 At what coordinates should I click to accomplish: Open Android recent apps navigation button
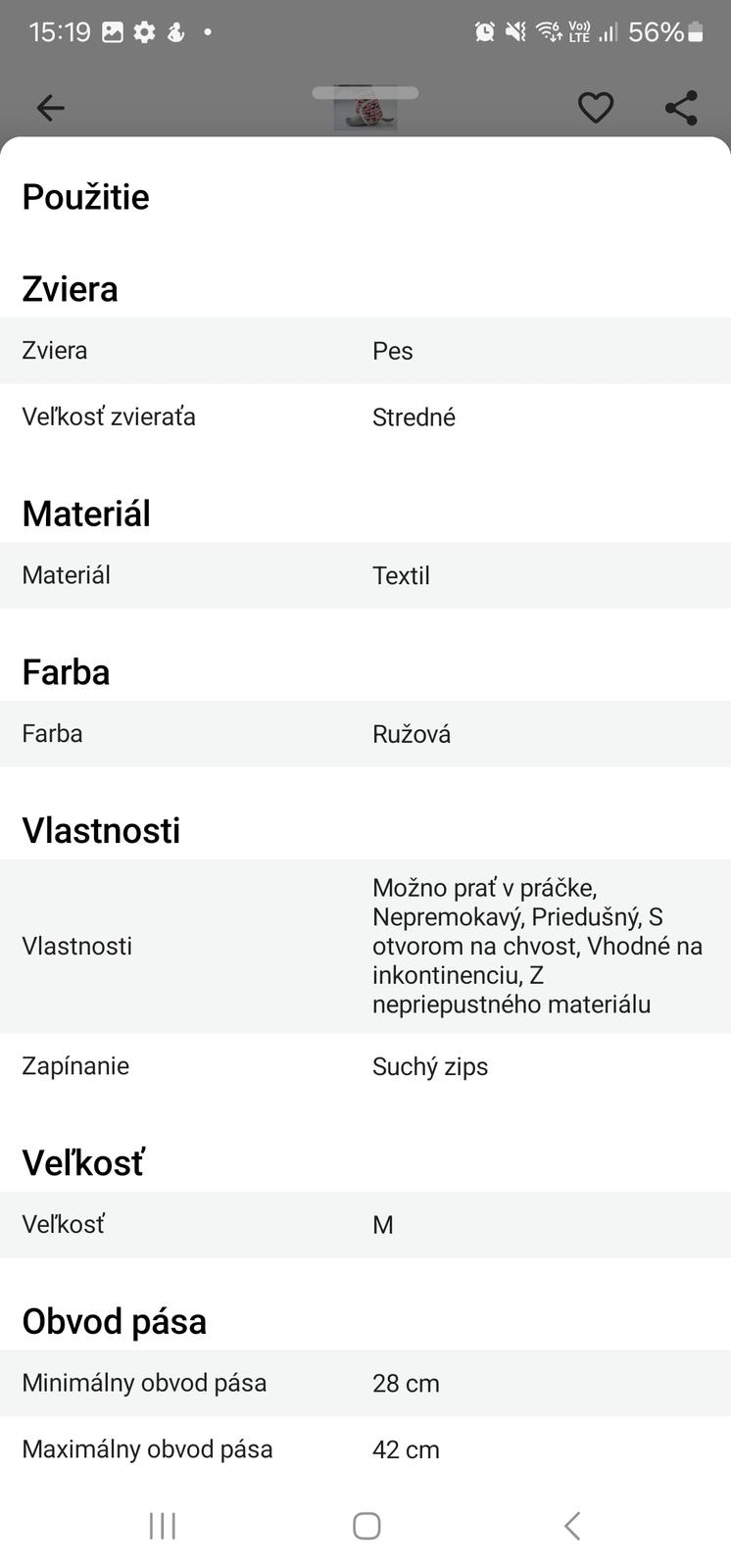point(163,1525)
